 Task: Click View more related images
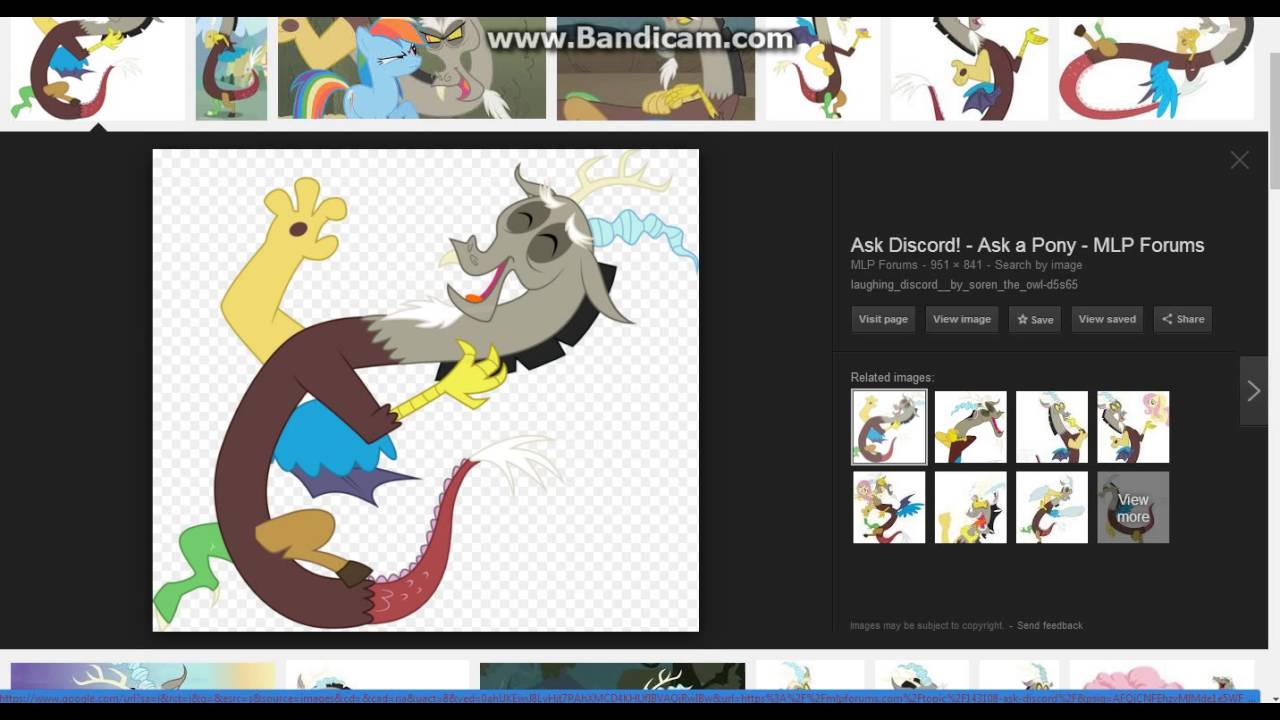[x=1133, y=508]
